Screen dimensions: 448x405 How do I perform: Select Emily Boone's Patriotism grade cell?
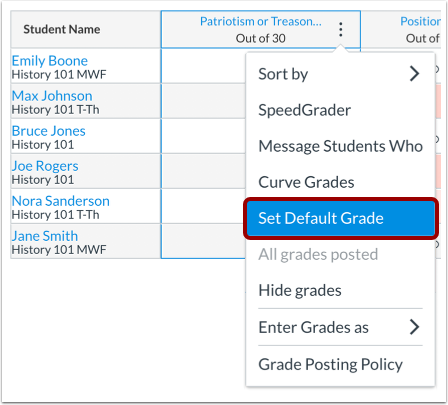[x=203, y=66]
